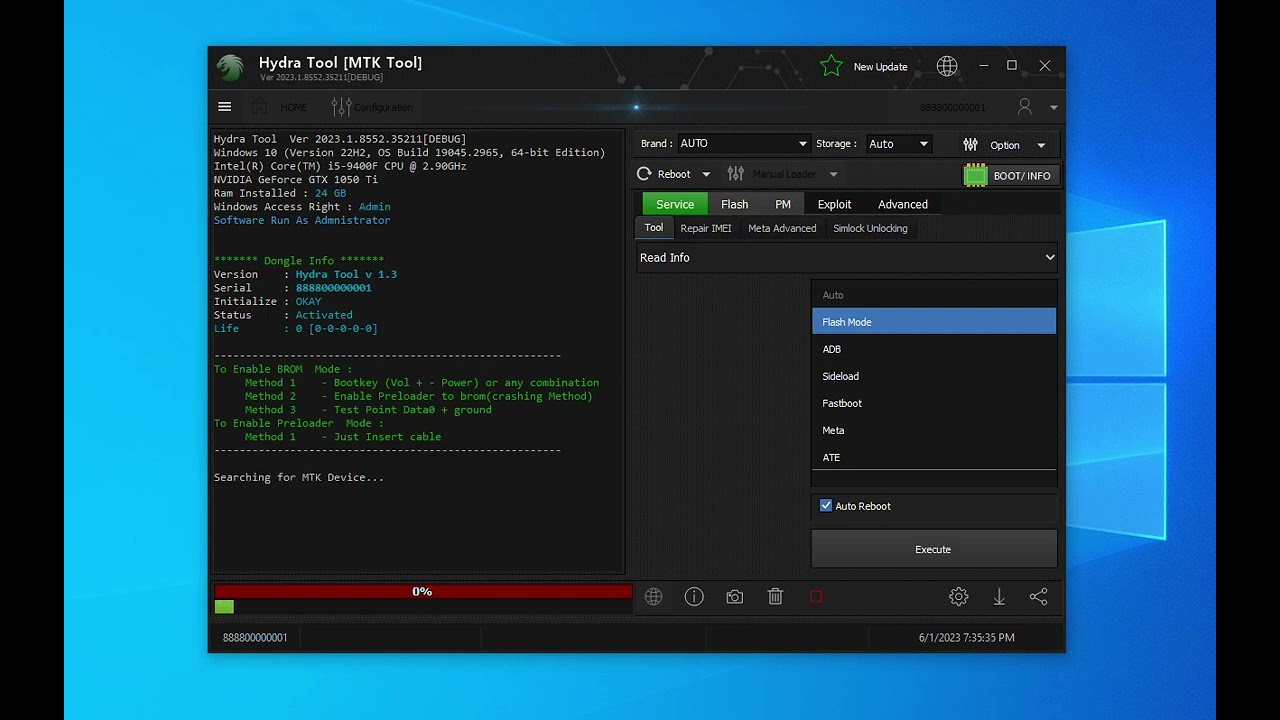
Task: Click the 'NVIDIA GeForce GTX 1050 Ti' log line
Action: click(x=296, y=180)
